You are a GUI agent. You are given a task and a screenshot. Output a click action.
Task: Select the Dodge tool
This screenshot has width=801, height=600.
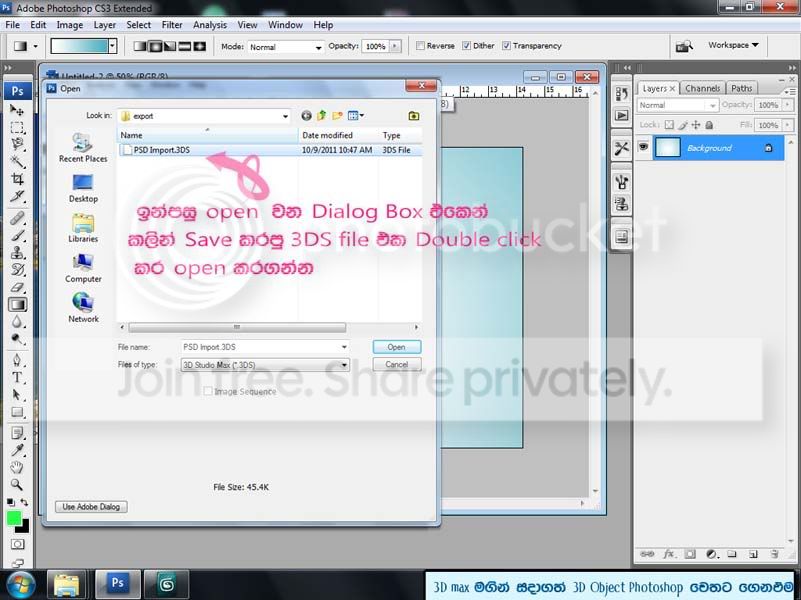pos(17,339)
